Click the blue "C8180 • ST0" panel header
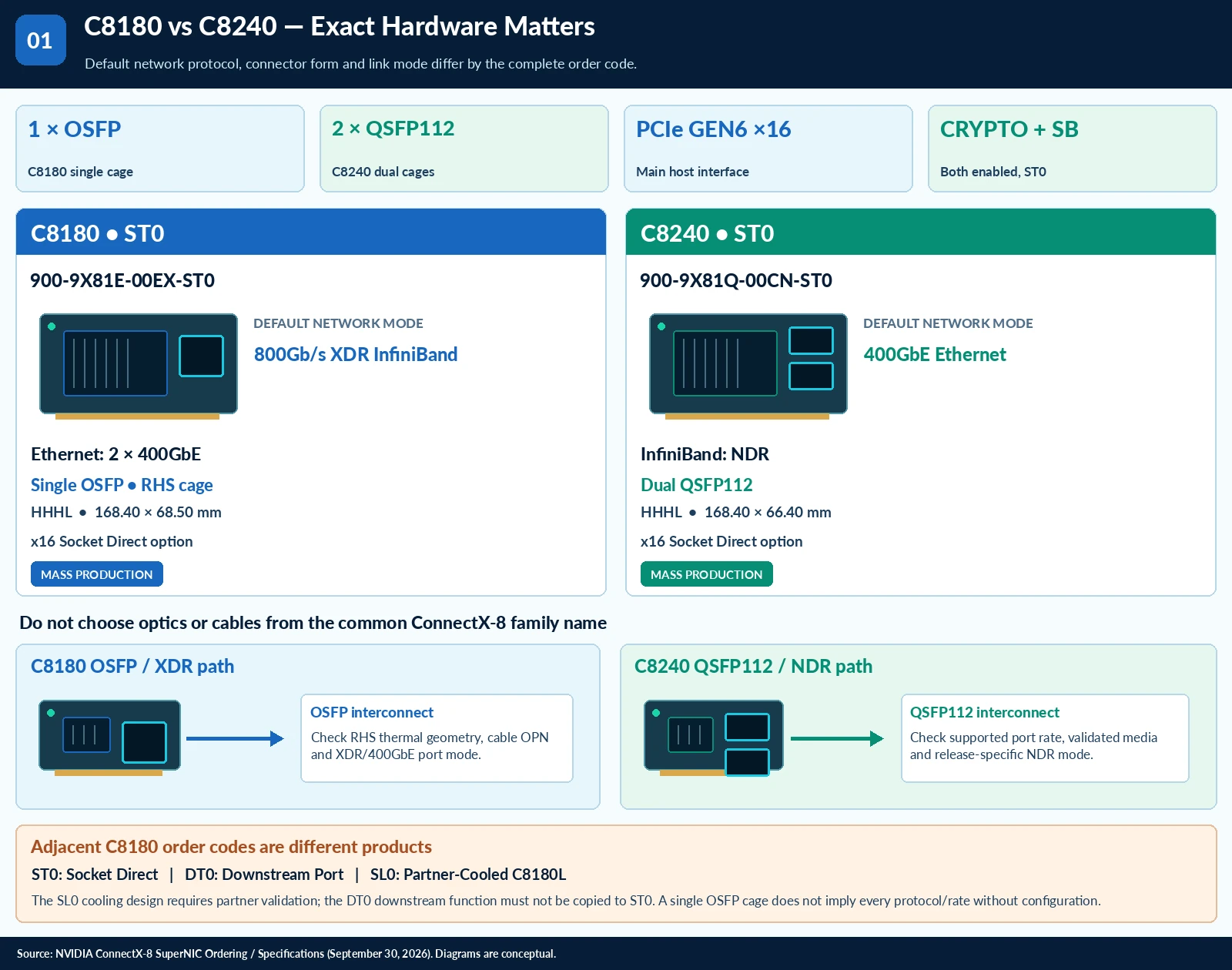1232x970 pixels. [311, 232]
